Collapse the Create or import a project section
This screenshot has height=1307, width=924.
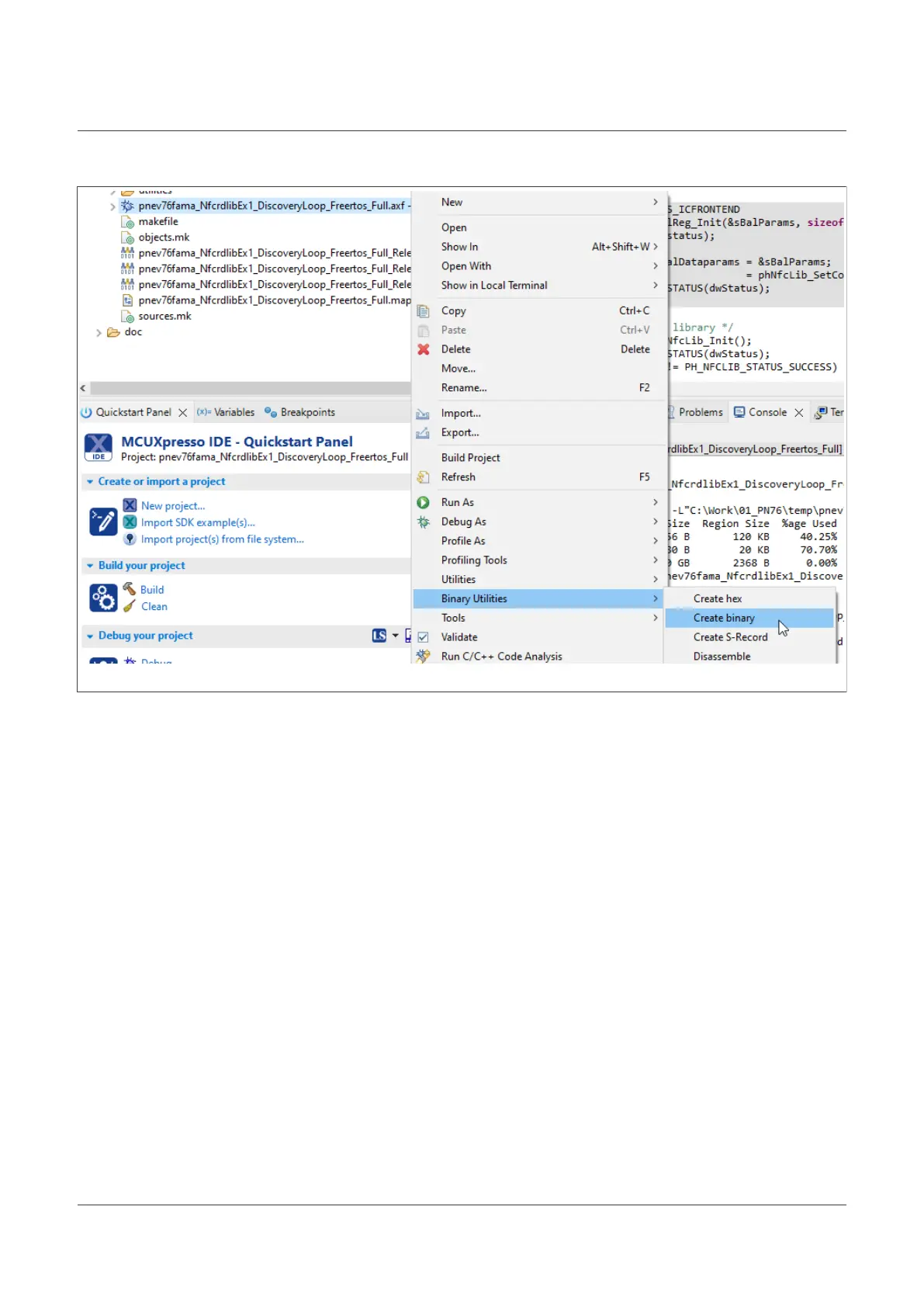click(x=90, y=482)
